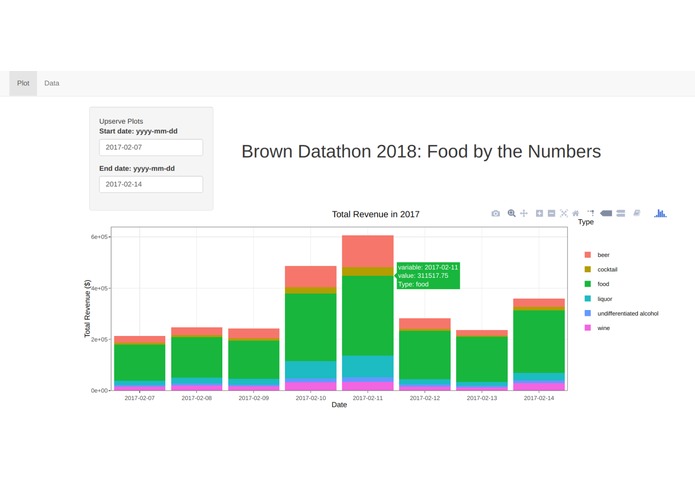Click the Zoom in plus icon

tap(539, 213)
